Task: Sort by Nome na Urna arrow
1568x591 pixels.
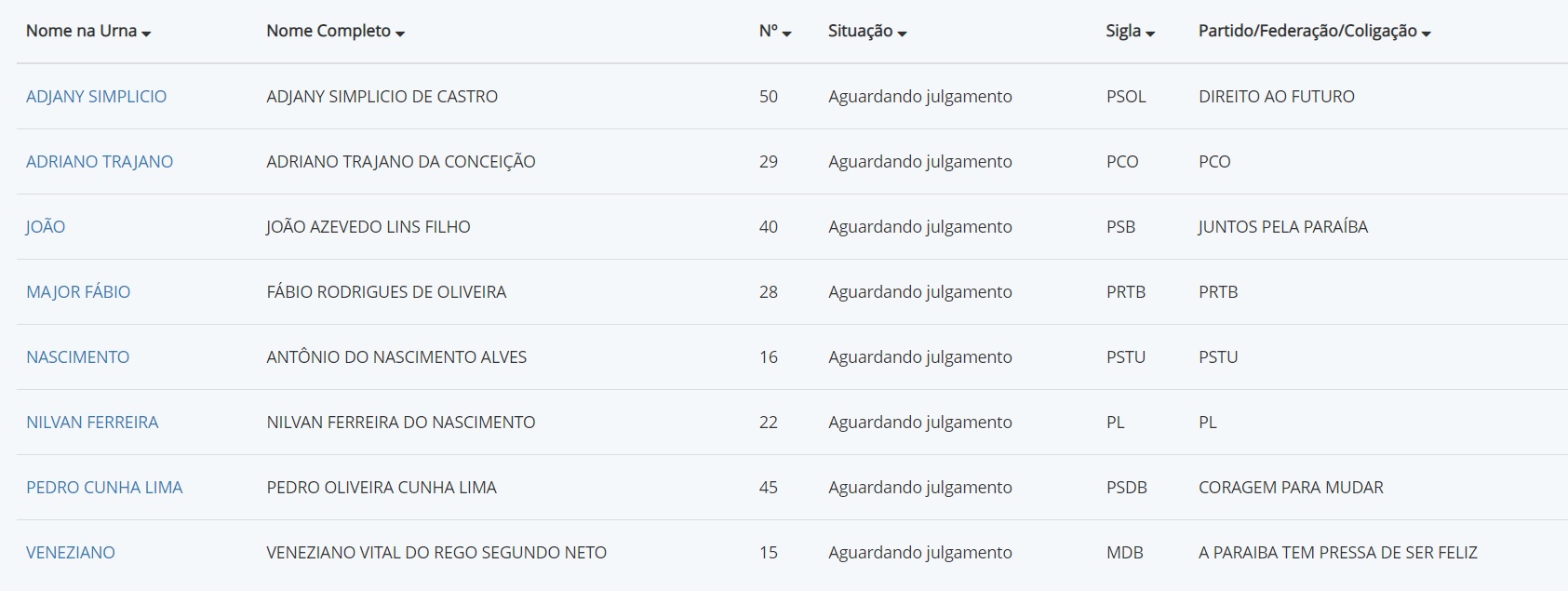Action: click(146, 34)
